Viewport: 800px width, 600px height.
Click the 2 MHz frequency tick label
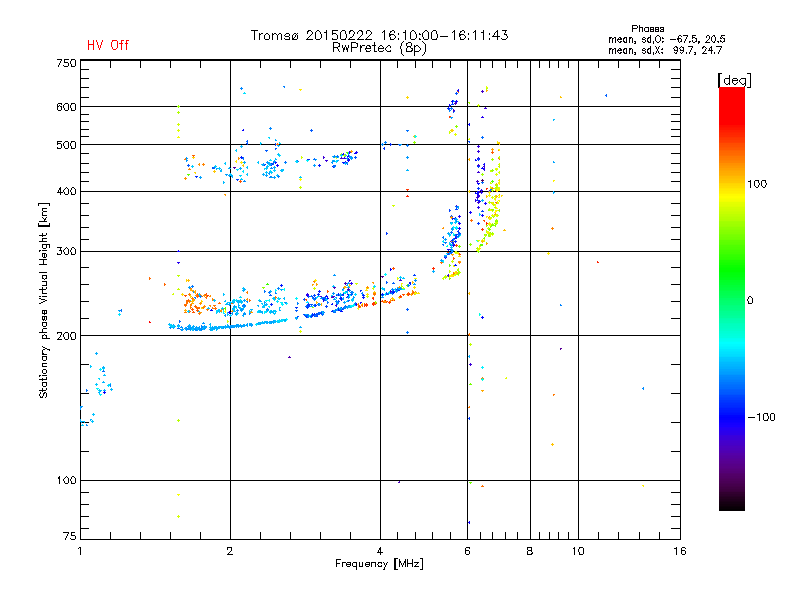[x=230, y=551]
